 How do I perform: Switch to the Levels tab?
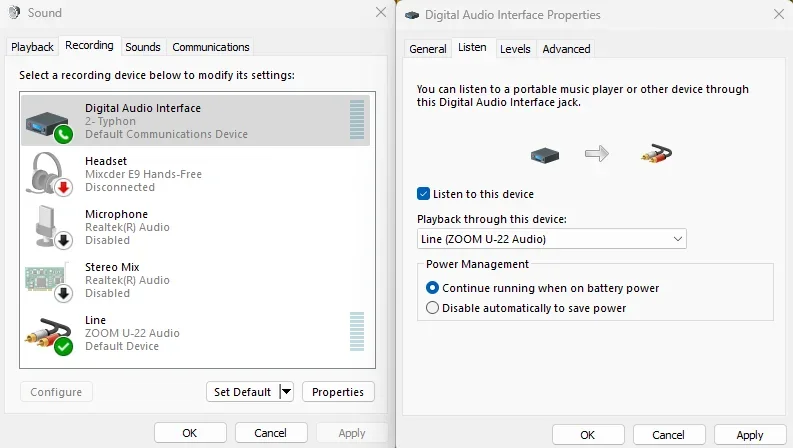click(x=515, y=48)
